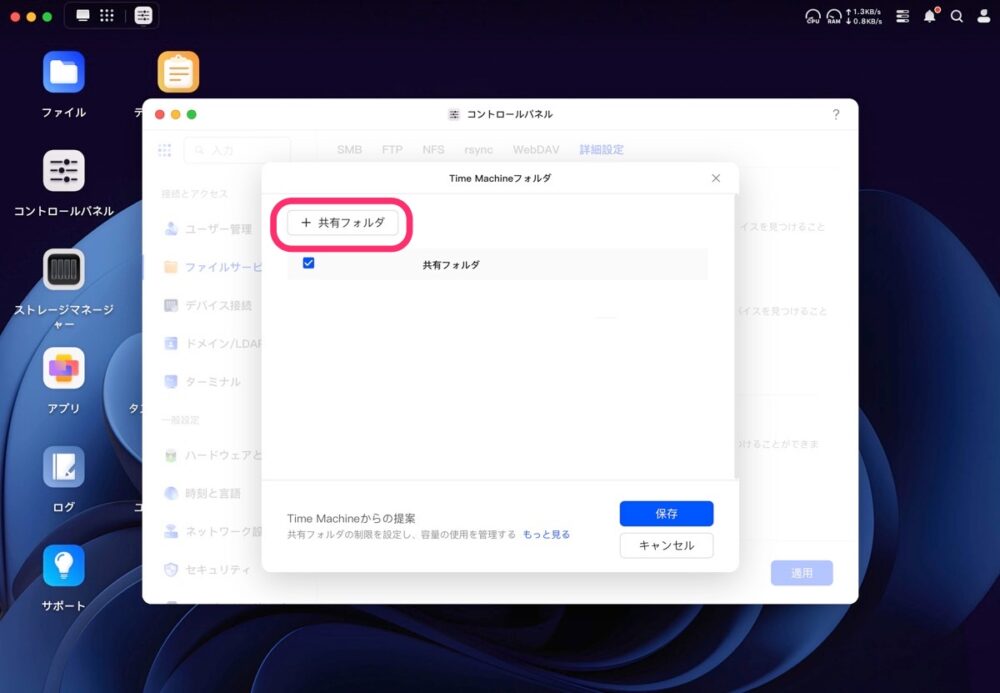Click the notification bell icon
1000x693 pixels.
pos(930,16)
